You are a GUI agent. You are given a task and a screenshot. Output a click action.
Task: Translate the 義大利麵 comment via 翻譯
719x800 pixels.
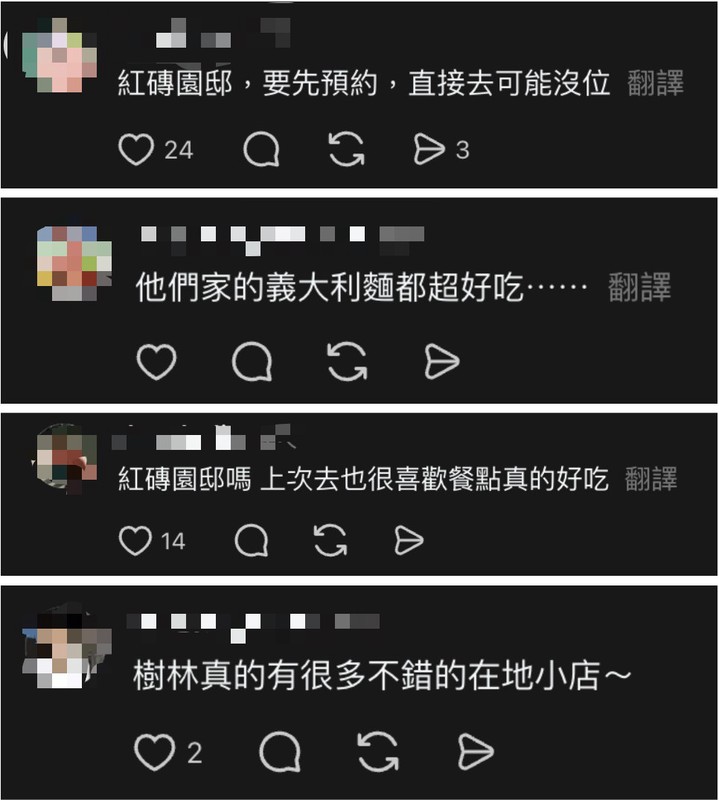coord(639,287)
